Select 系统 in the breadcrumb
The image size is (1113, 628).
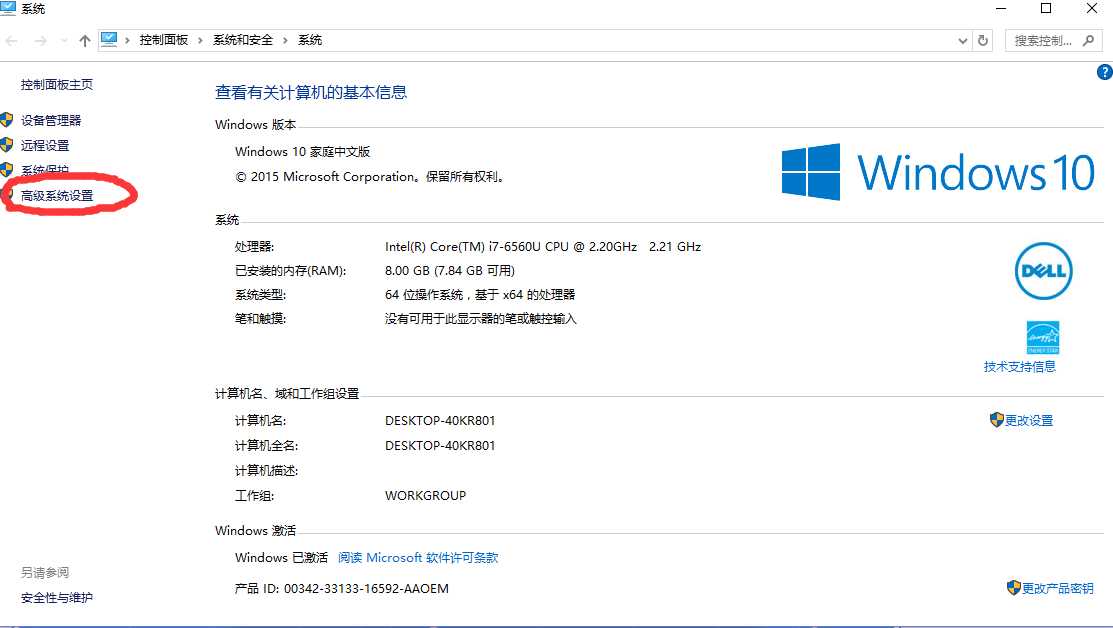coord(310,40)
